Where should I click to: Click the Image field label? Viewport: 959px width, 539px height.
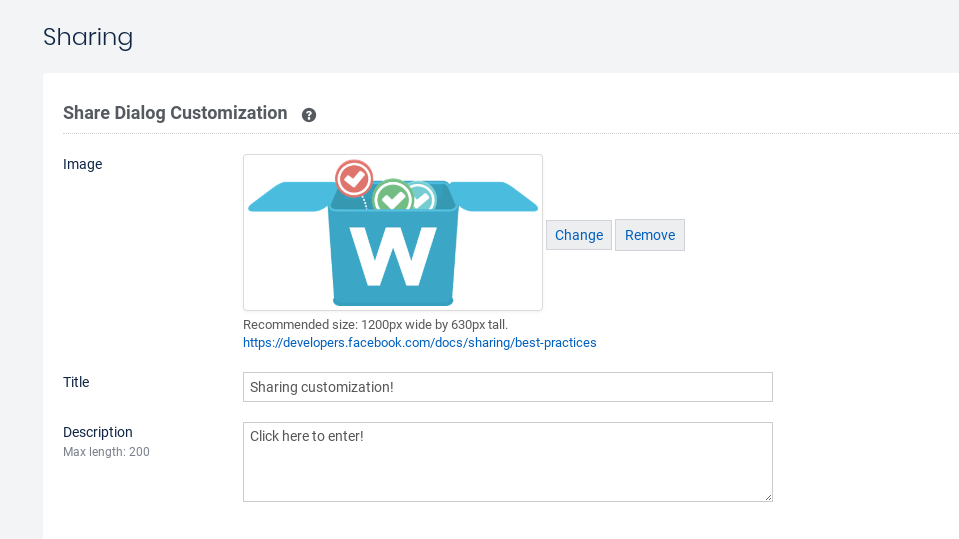[x=83, y=164]
